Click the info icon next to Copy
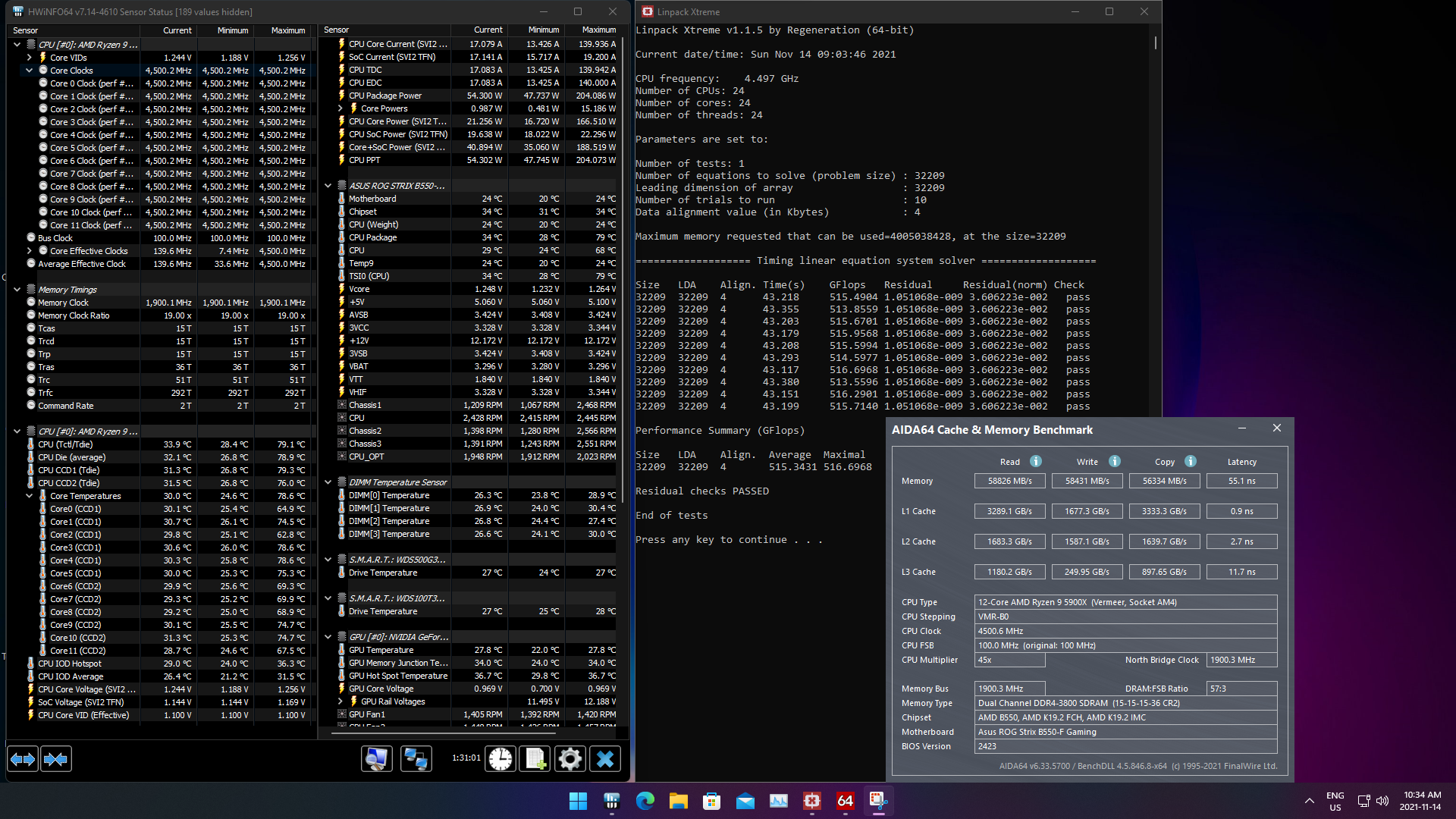The width and height of the screenshot is (1456, 819). [1191, 461]
